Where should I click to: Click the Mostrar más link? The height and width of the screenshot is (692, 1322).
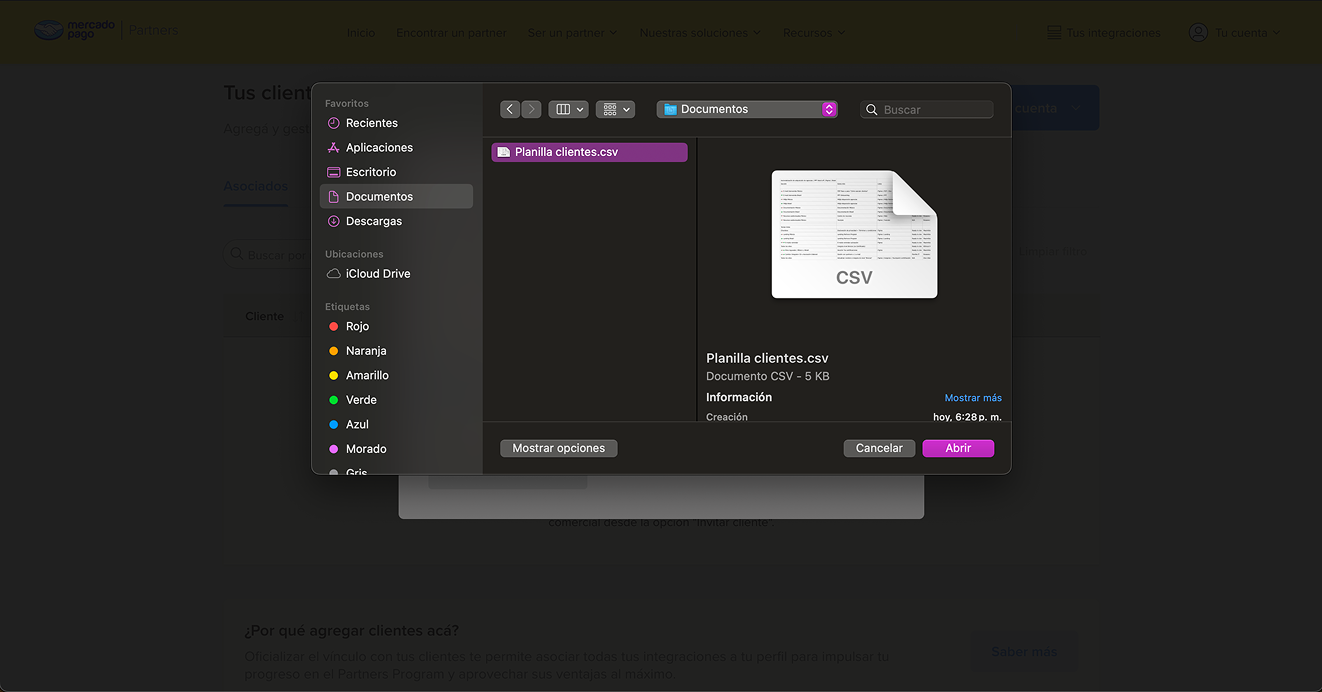tap(973, 398)
